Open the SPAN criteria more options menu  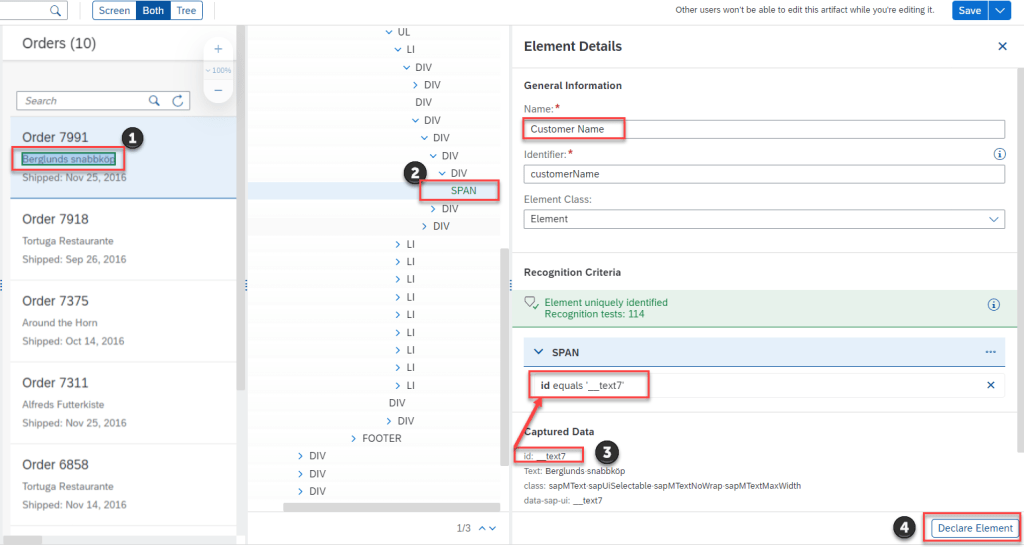click(x=990, y=352)
